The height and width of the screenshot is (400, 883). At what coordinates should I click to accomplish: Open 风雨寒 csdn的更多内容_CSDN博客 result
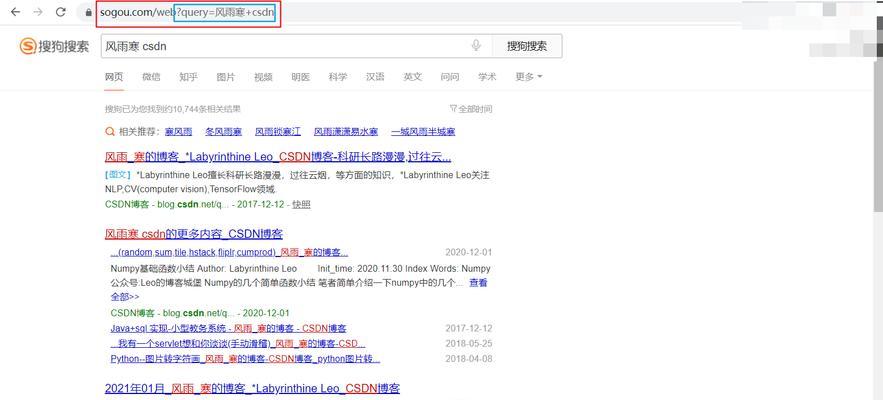pos(194,234)
